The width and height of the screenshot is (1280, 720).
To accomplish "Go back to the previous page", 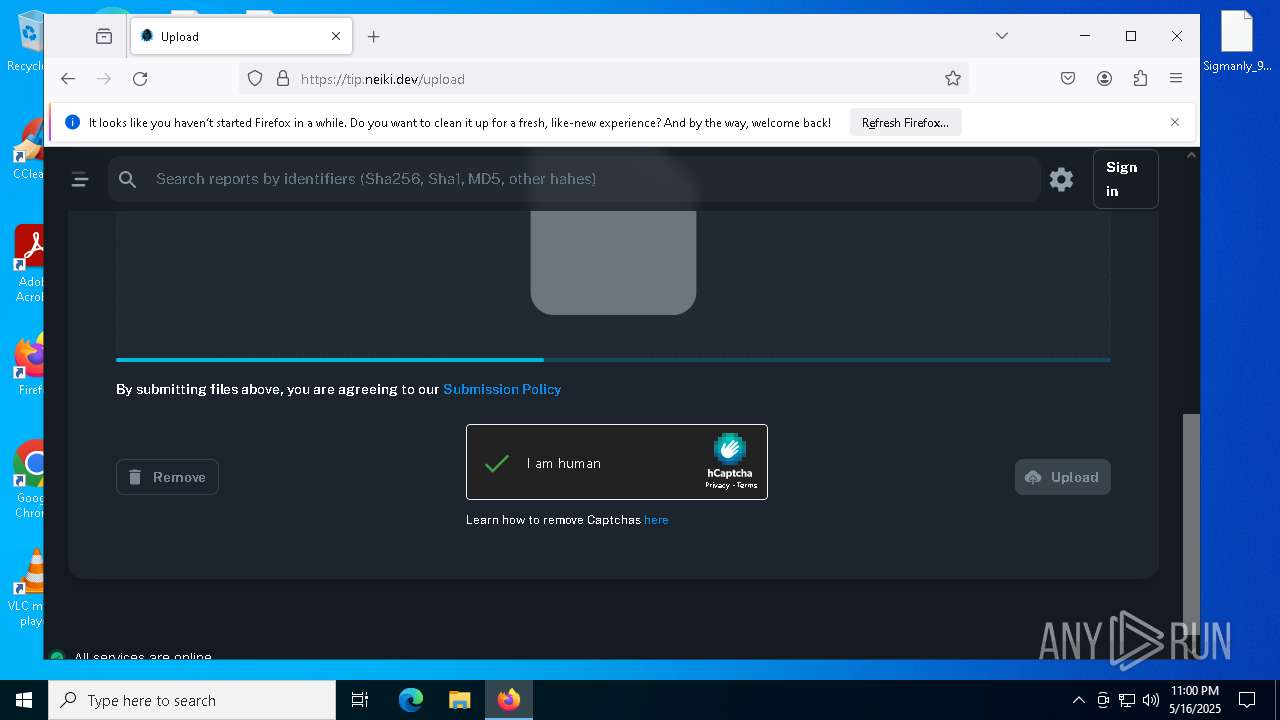I will [68, 78].
